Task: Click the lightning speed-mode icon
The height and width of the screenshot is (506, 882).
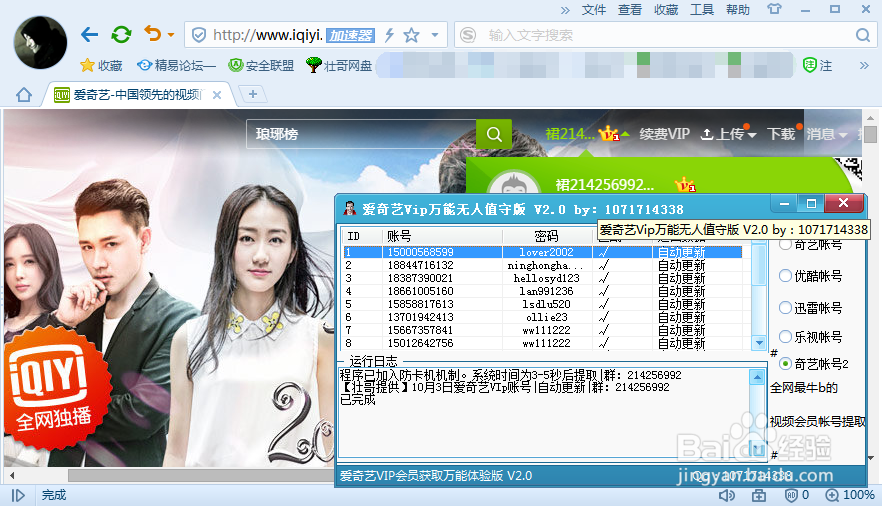Action: [389, 35]
